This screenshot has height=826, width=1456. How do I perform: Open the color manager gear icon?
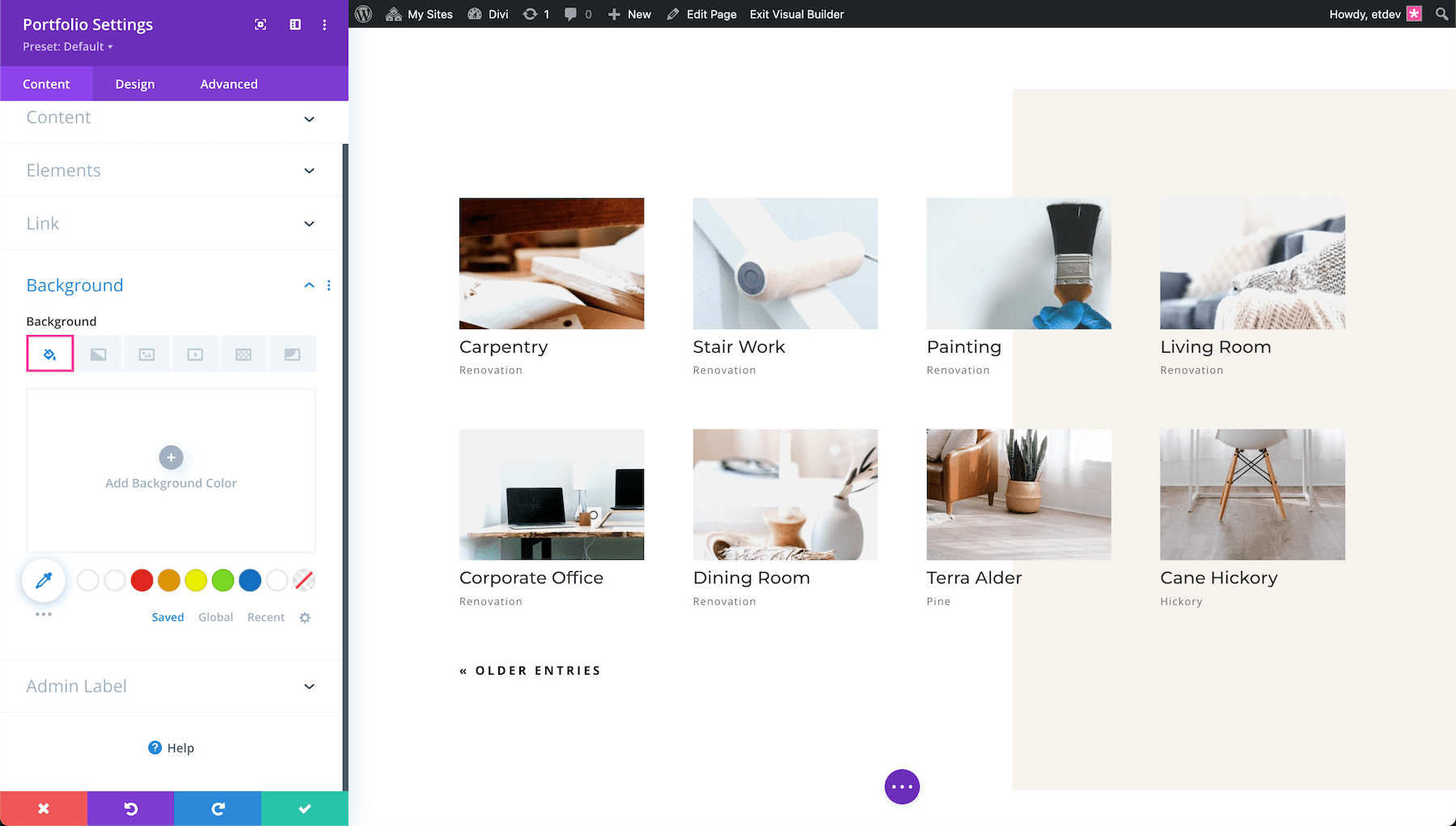pos(305,617)
